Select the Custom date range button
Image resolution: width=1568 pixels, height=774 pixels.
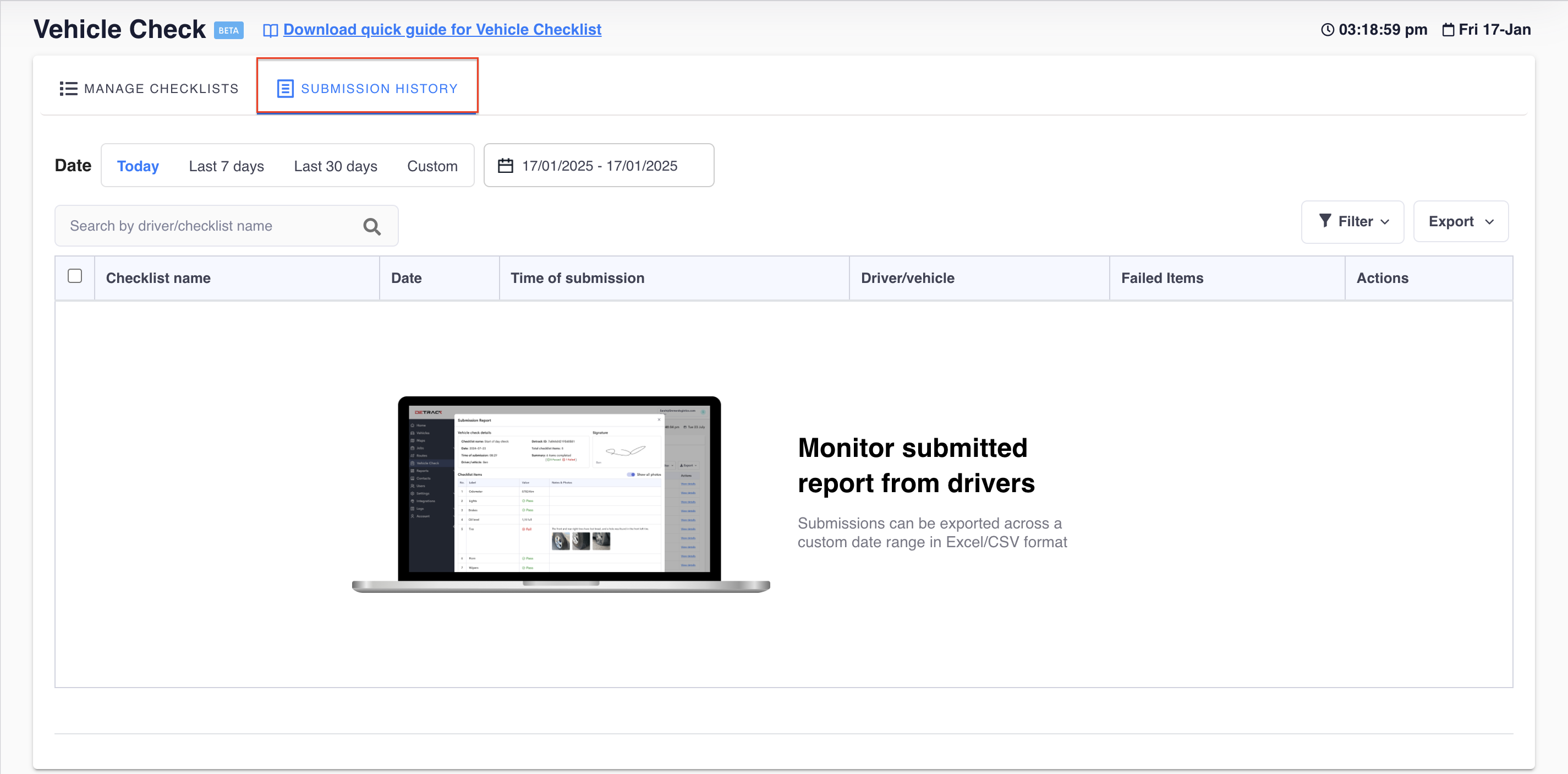(x=432, y=166)
